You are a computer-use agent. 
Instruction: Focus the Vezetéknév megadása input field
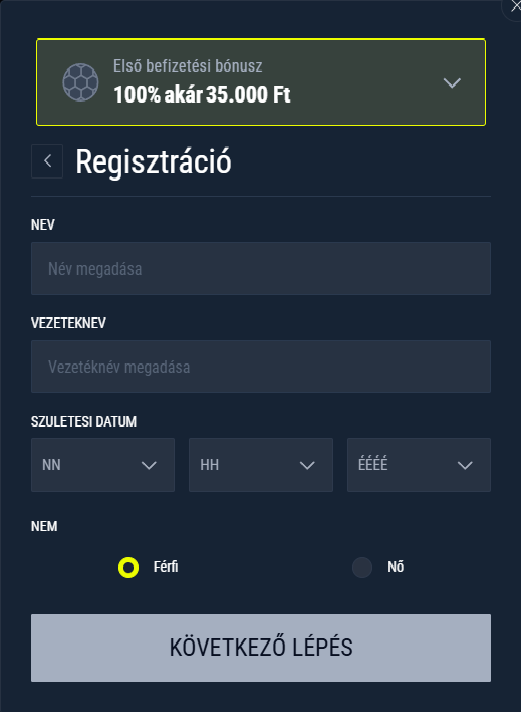tap(261, 366)
